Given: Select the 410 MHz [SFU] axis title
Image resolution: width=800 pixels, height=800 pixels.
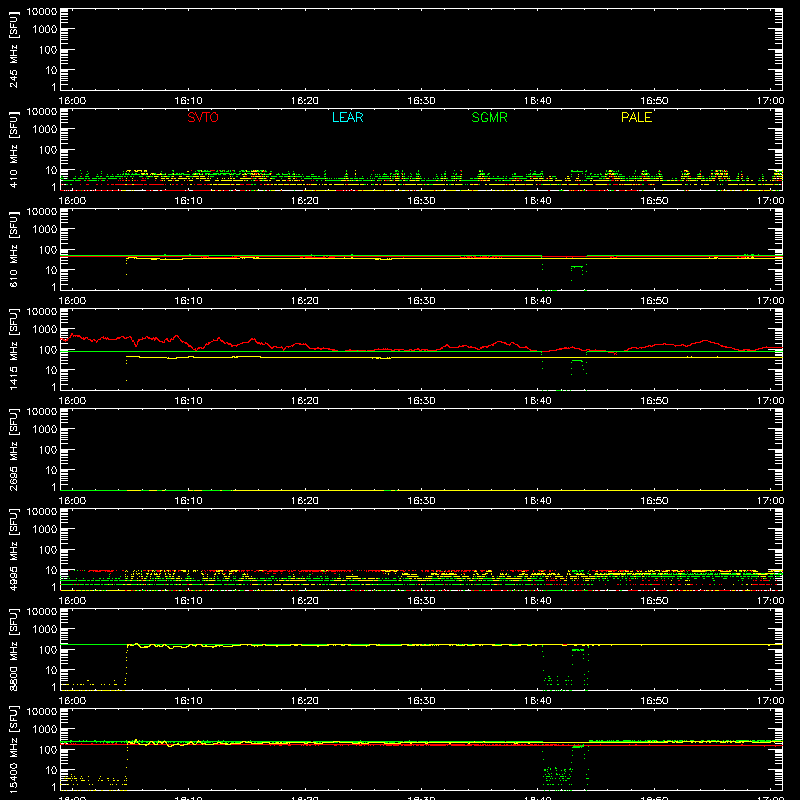Looking at the screenshot, I should tap(14, 149).
